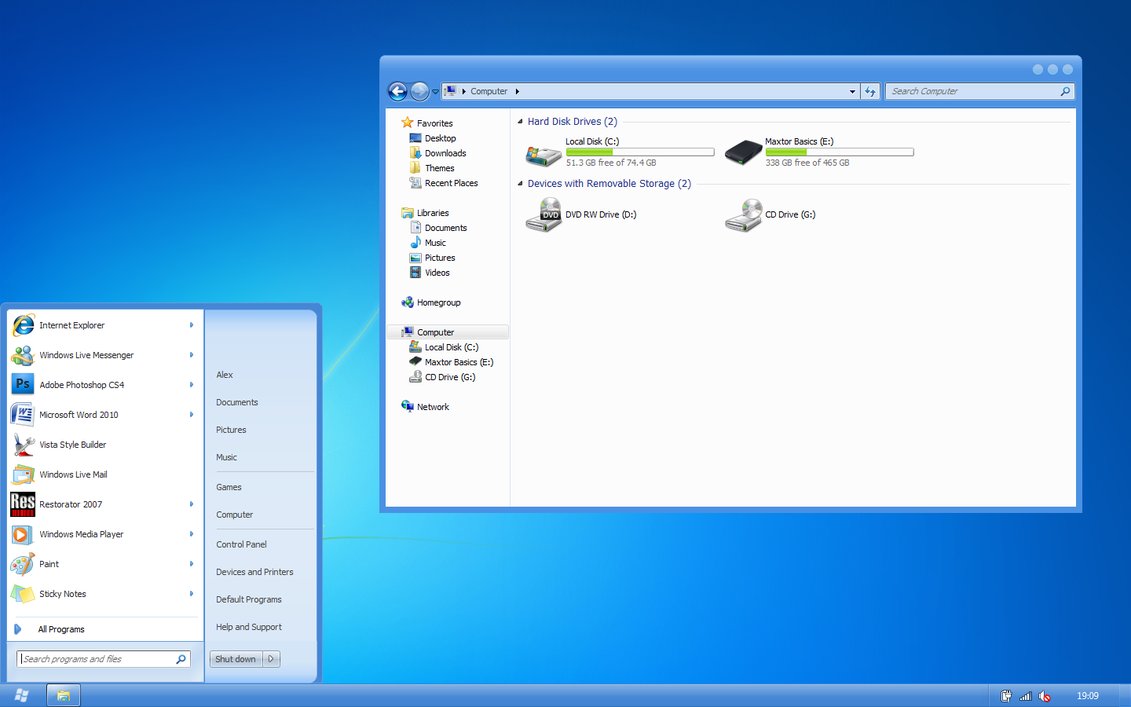Viewport: 1131px width, 707px height.
Task: Click the Shut down button
Action: (x=236, y=659)
